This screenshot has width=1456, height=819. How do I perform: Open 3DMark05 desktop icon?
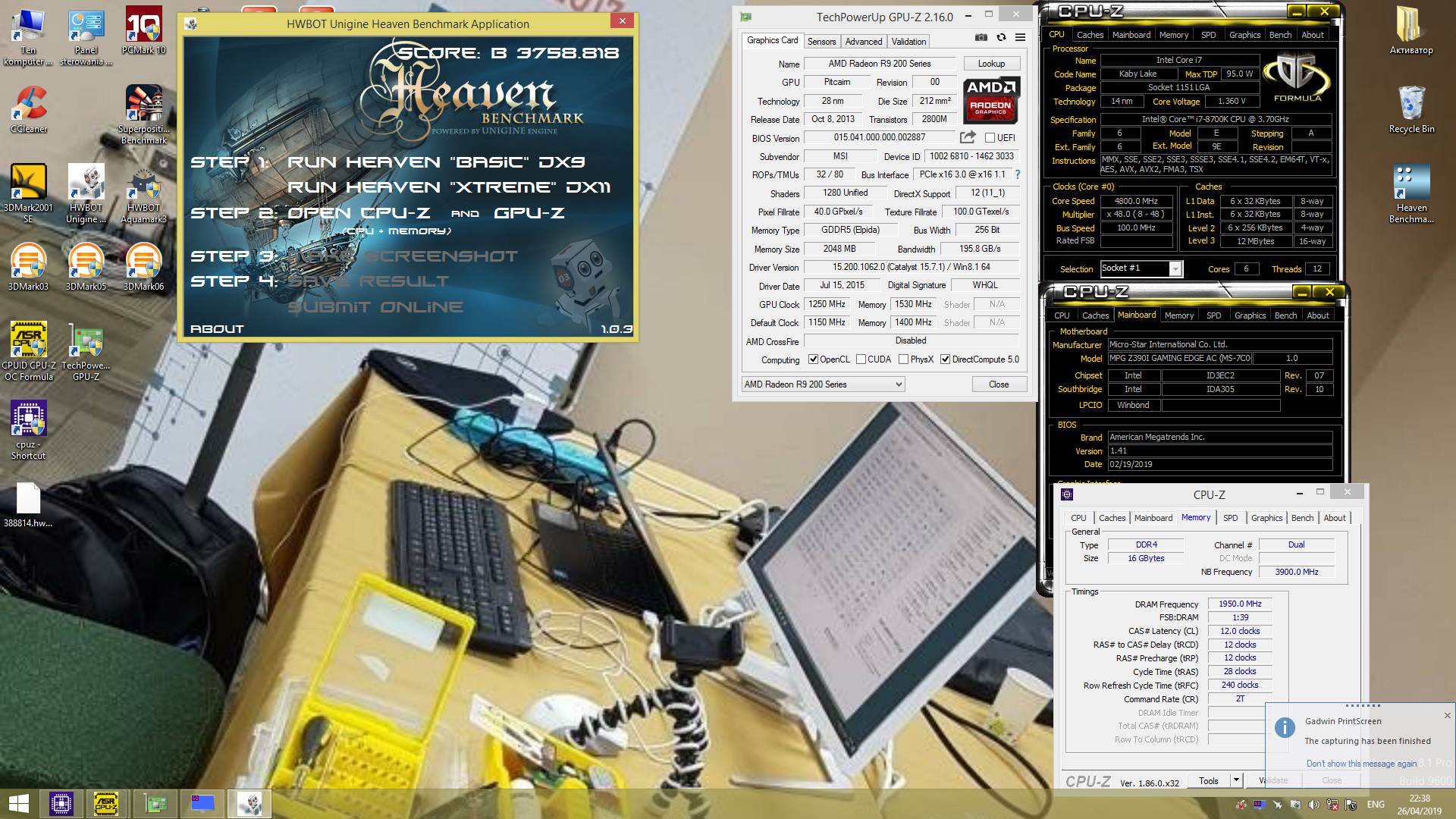point(86,268)
